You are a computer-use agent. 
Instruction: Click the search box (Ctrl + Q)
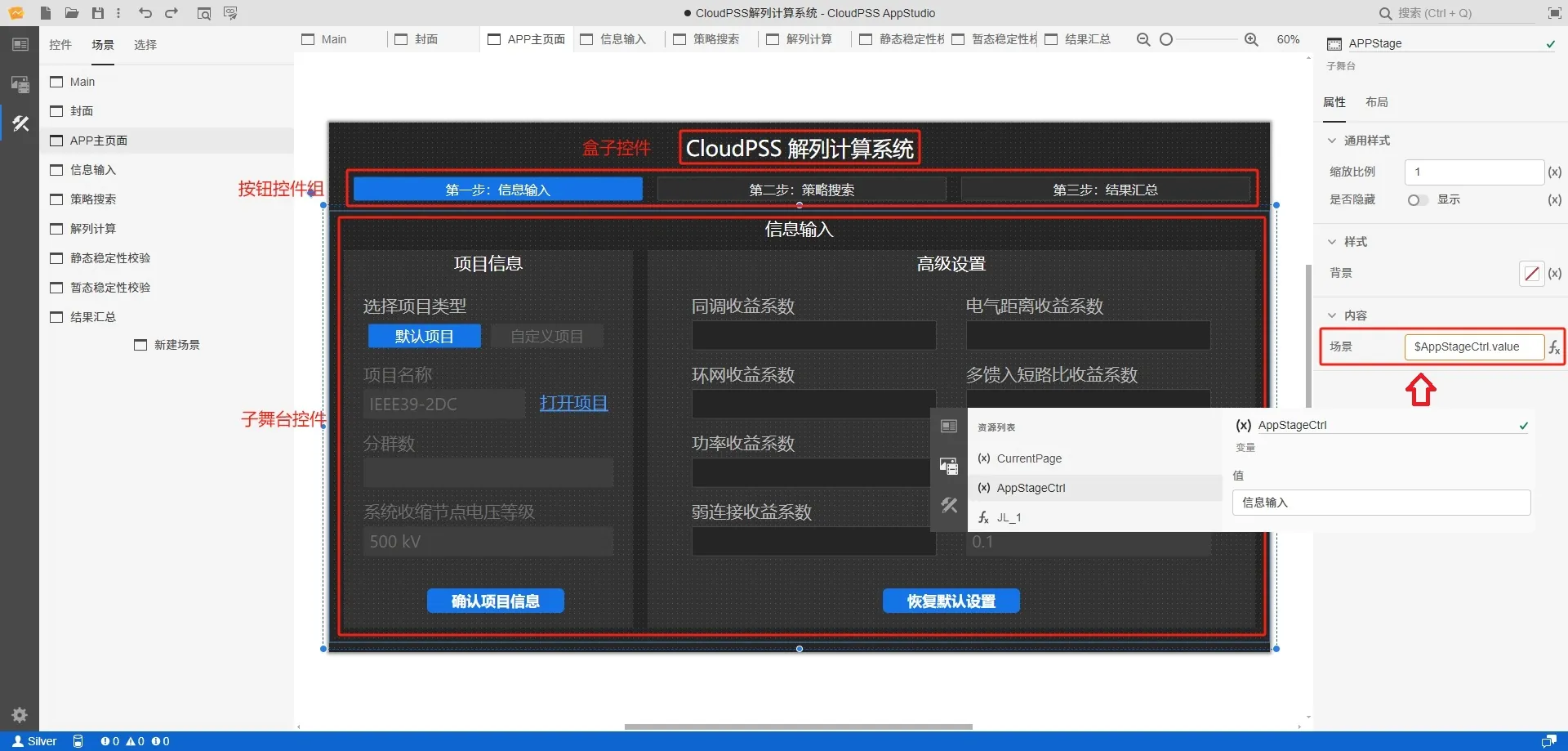[1457, 13]
